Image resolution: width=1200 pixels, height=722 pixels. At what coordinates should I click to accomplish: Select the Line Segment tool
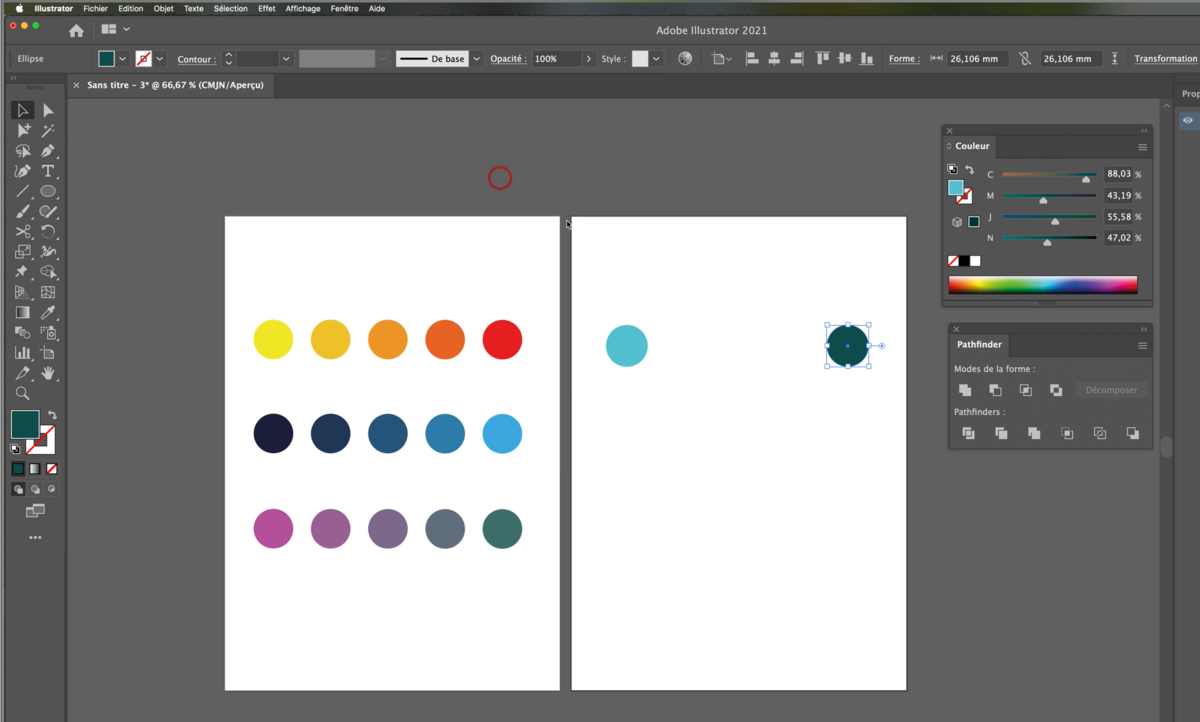point(23,191)
